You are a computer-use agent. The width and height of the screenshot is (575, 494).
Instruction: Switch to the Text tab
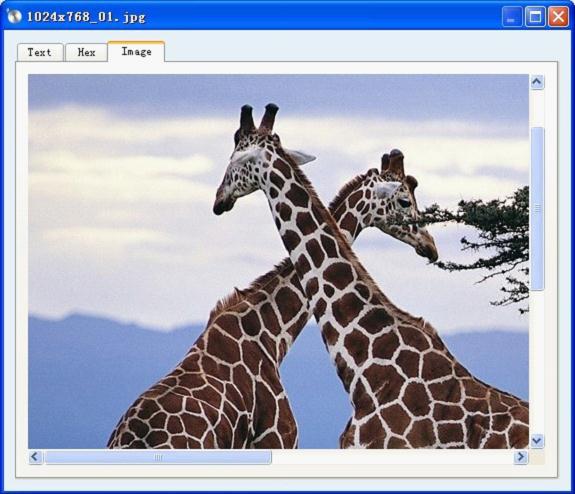pos(40,52)
